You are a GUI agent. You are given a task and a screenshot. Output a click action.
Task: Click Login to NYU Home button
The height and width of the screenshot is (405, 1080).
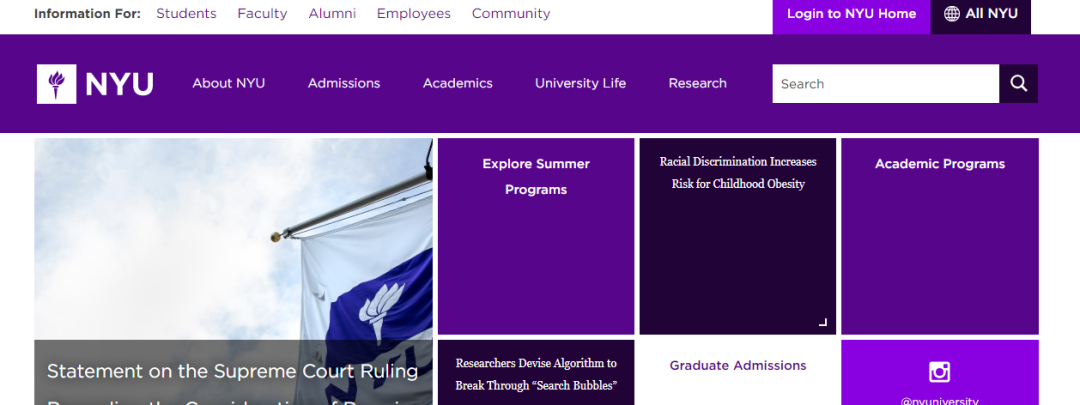click(x=851, y=14)
